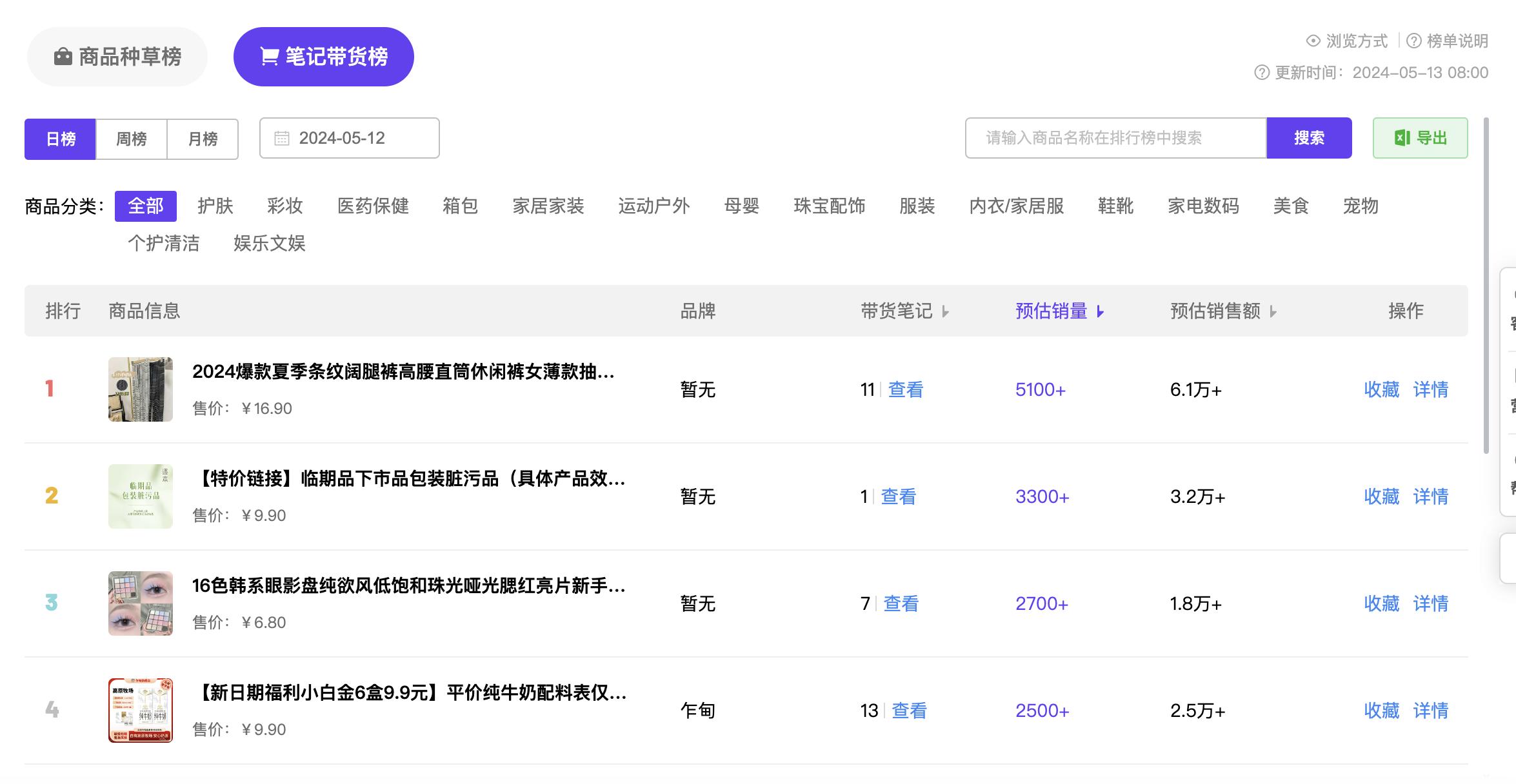Toggle sort order on 预估销售额 column
The width and height of the screenshot is (1516, 784).
coord(1273,312)
